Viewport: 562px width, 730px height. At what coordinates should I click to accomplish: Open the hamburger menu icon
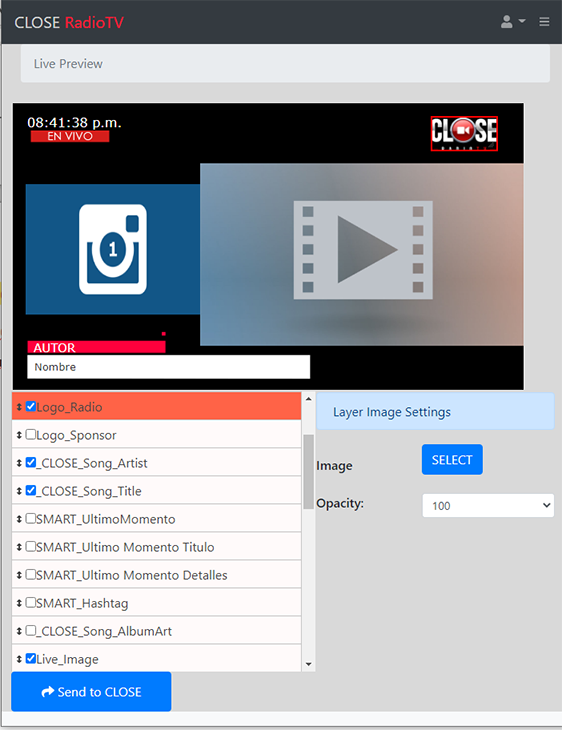544,22
